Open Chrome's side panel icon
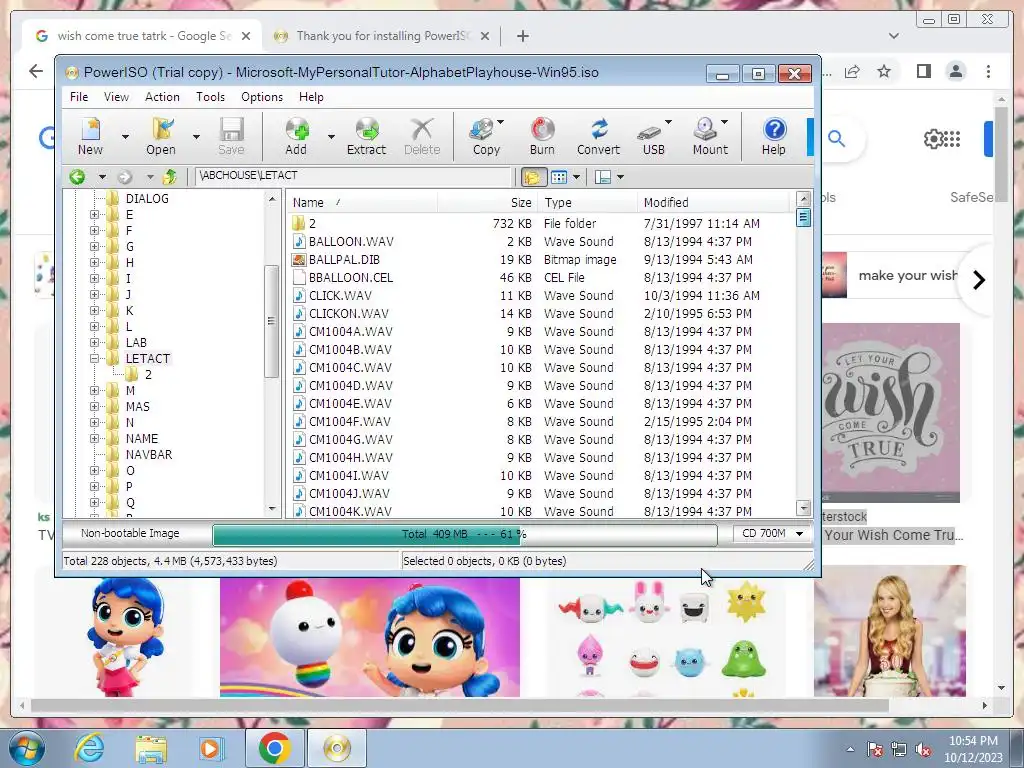This screenshot has height=768, width=1024. point(923,71)
